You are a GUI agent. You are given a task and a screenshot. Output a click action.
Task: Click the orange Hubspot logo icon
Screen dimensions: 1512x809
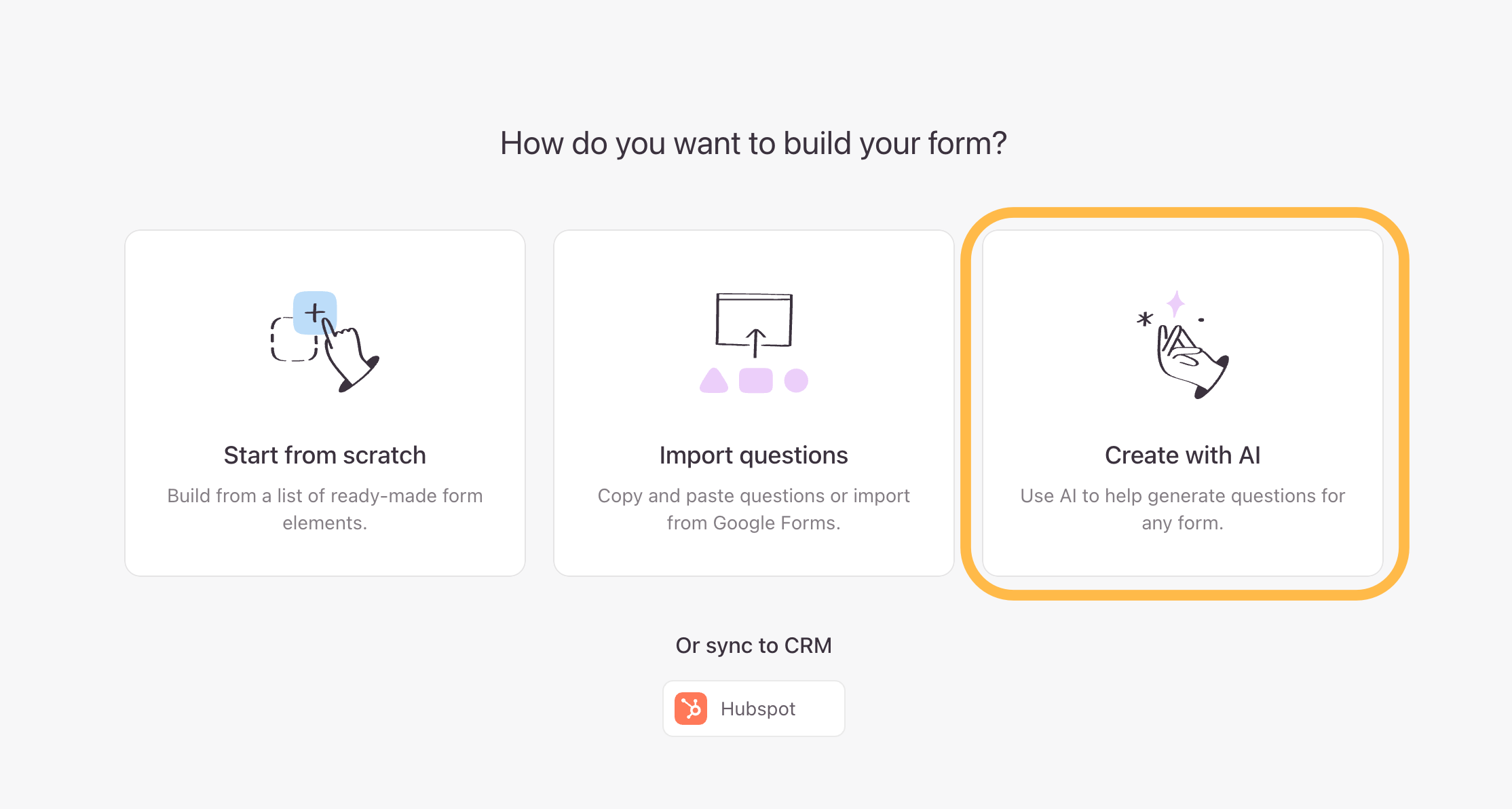691,709
